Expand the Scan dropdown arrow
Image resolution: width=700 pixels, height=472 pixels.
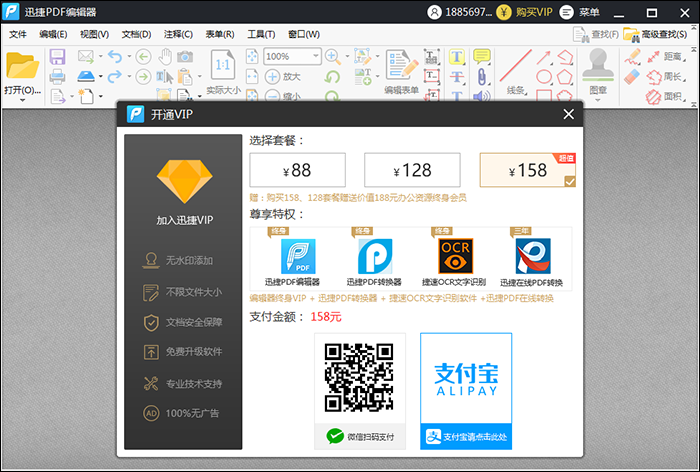click(100, 77)
